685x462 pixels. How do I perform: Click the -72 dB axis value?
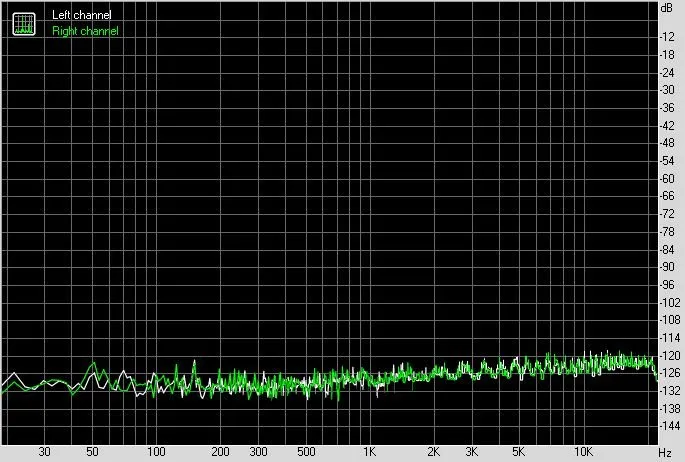pyautogui.click(x=667, y=214)
